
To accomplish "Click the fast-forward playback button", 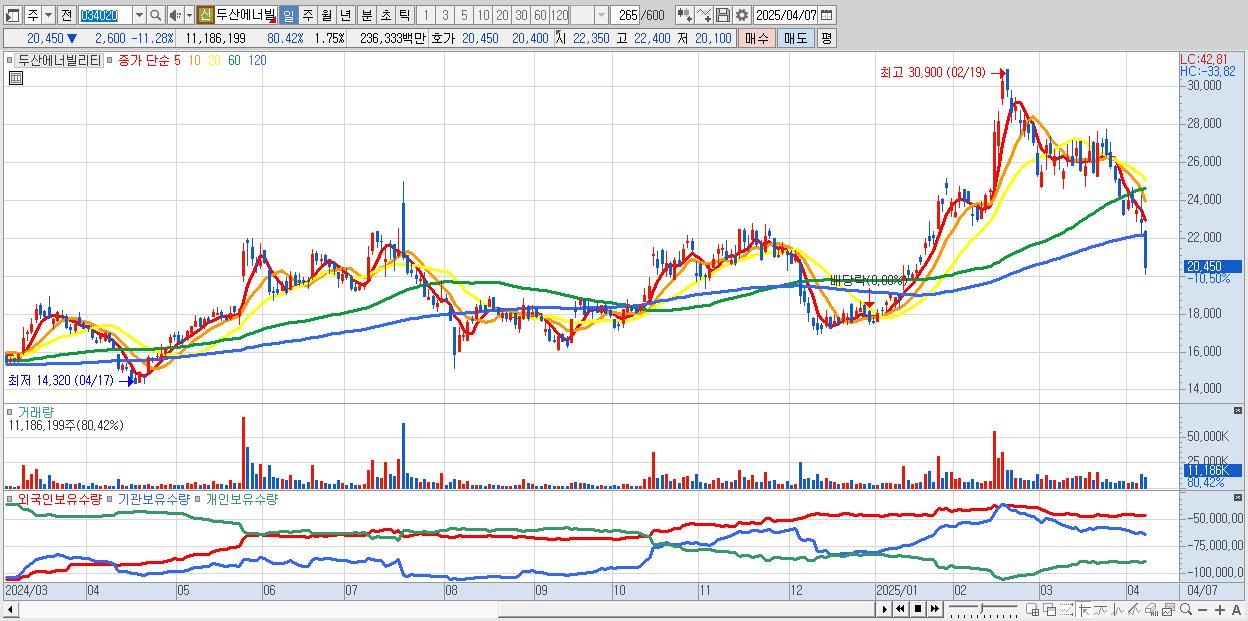I will tap(935, 610).
